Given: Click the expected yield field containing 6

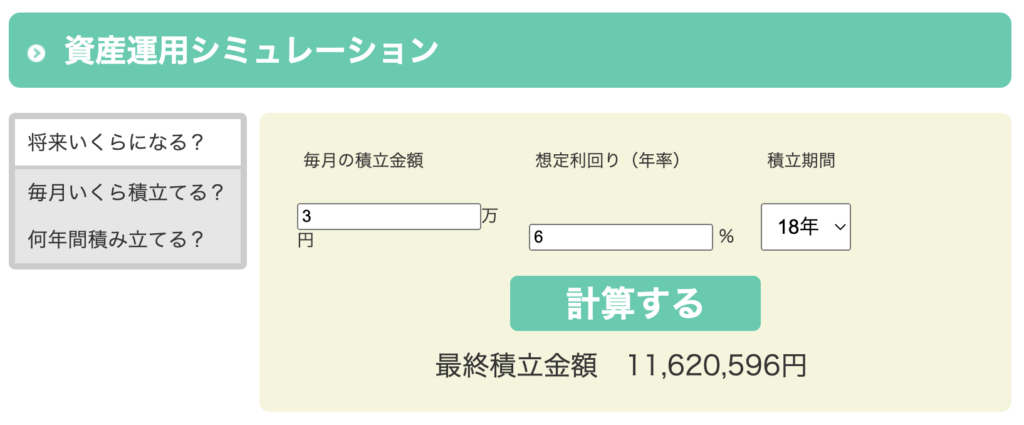Looking at the screenshot, I should [620, 237].
